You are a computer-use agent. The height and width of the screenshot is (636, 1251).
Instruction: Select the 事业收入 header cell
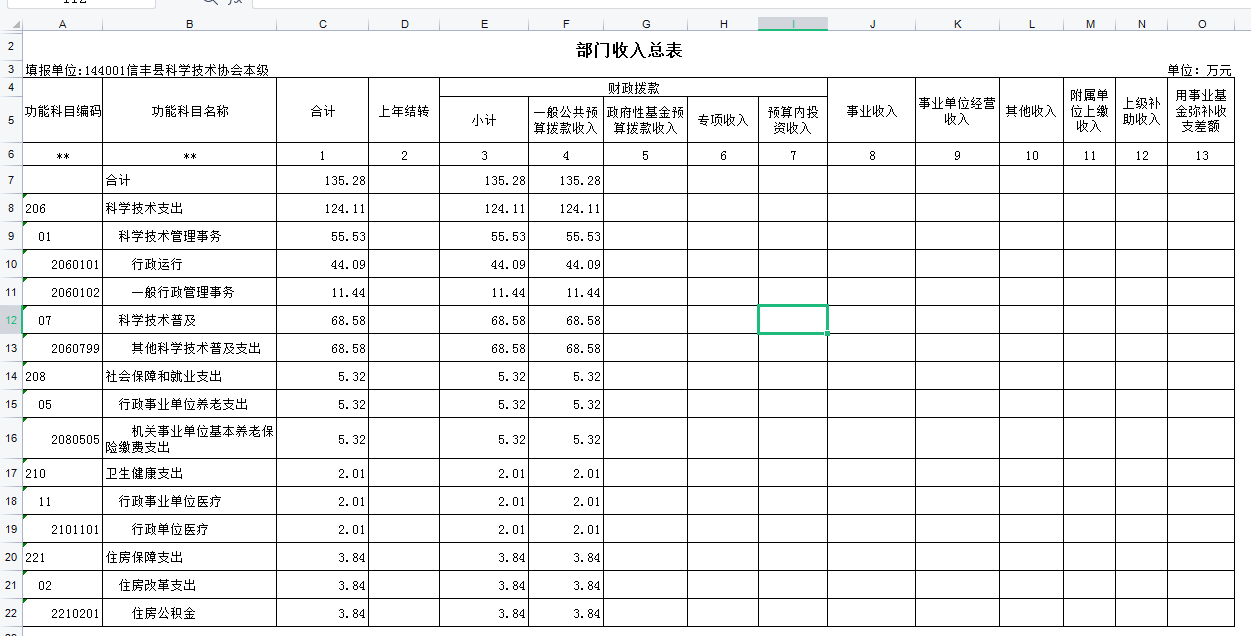[x=871, y=112]
